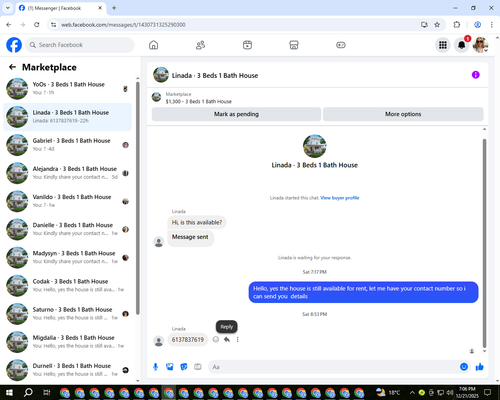Show hidden system tray icons

pos(412,392)
